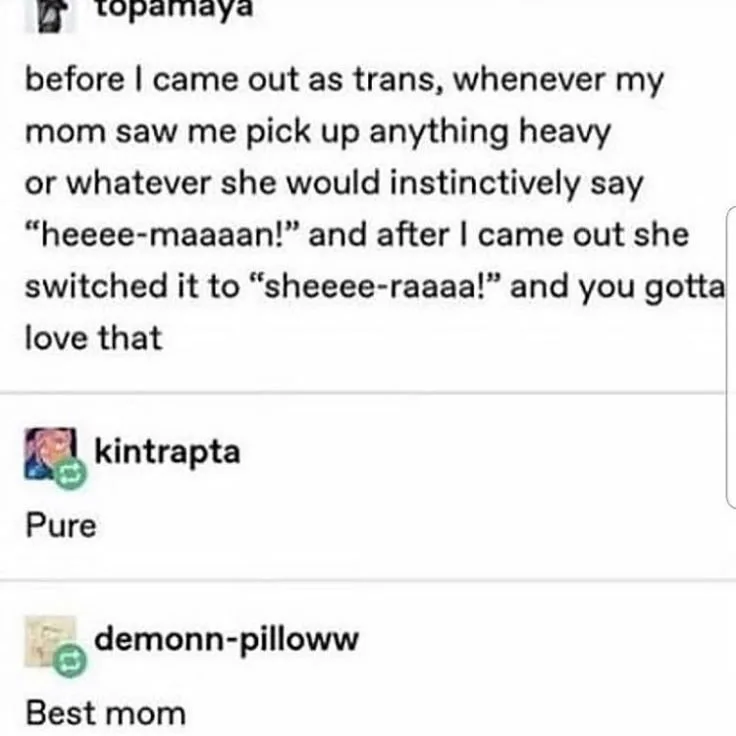Open demonn-pilloww's beige avatar image

pyautogui.click(x=50, y=641)
